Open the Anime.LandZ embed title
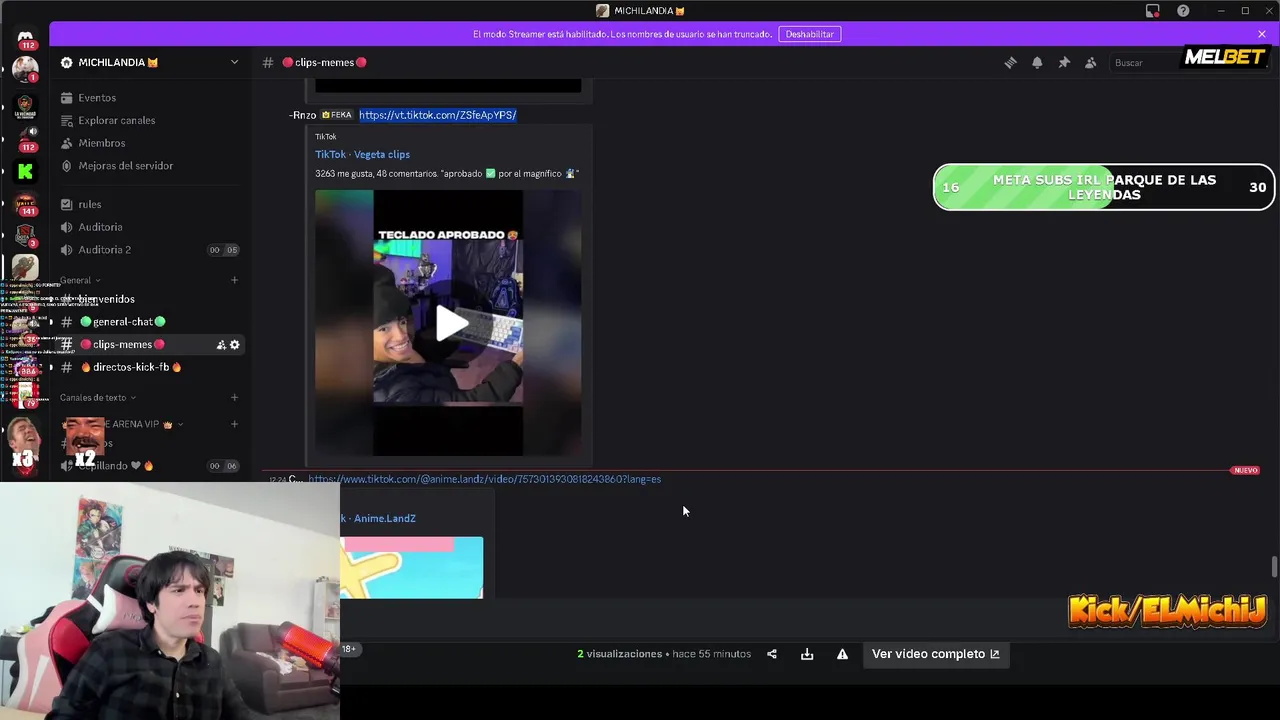This screenshot has width=1280, height=720. coord(378,518)
